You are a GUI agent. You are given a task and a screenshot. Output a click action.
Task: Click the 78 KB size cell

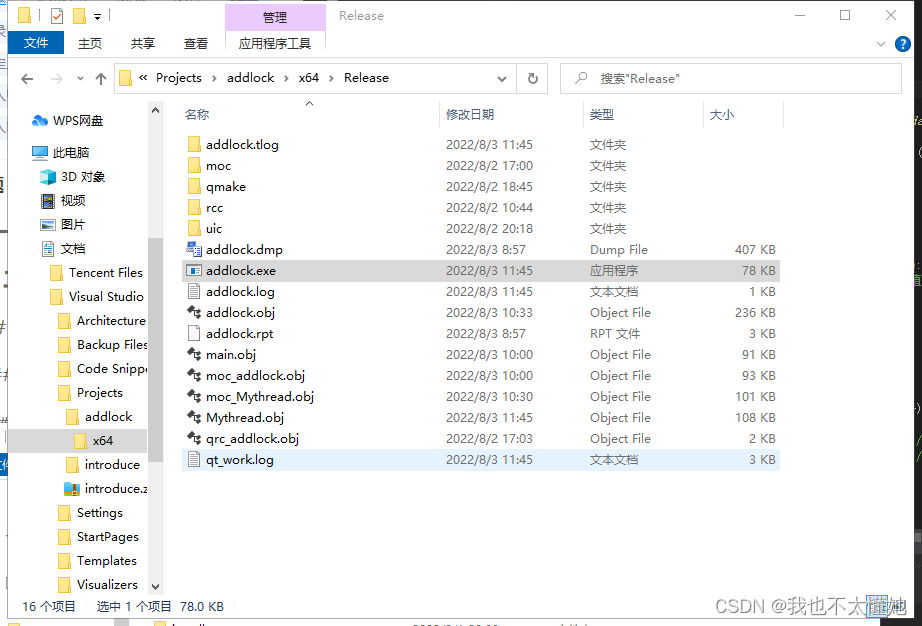pos(758,270)
